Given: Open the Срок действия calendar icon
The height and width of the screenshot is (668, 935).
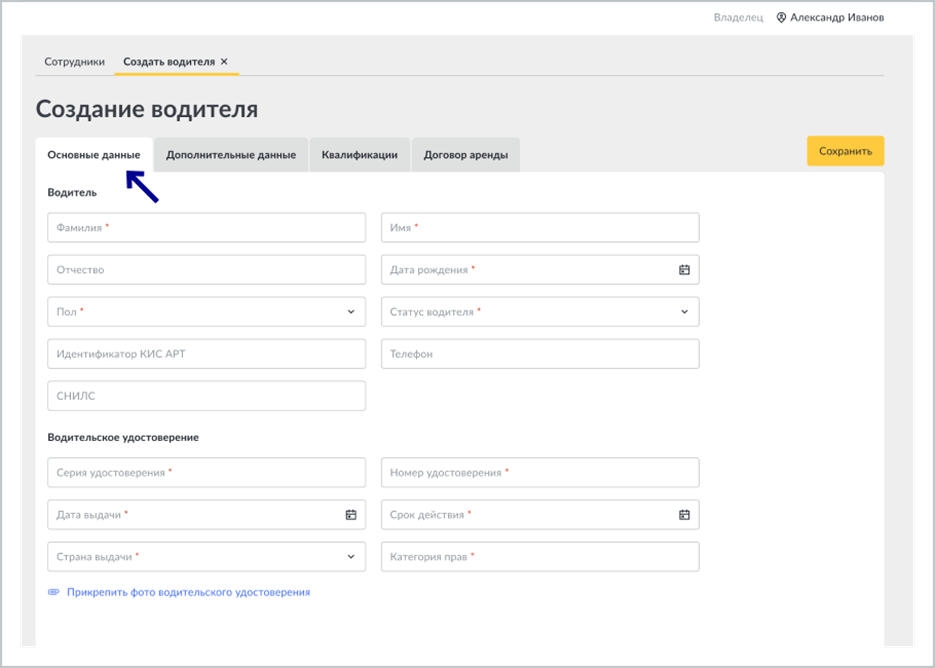Looking at the screenshot, I should coord(684,515).
